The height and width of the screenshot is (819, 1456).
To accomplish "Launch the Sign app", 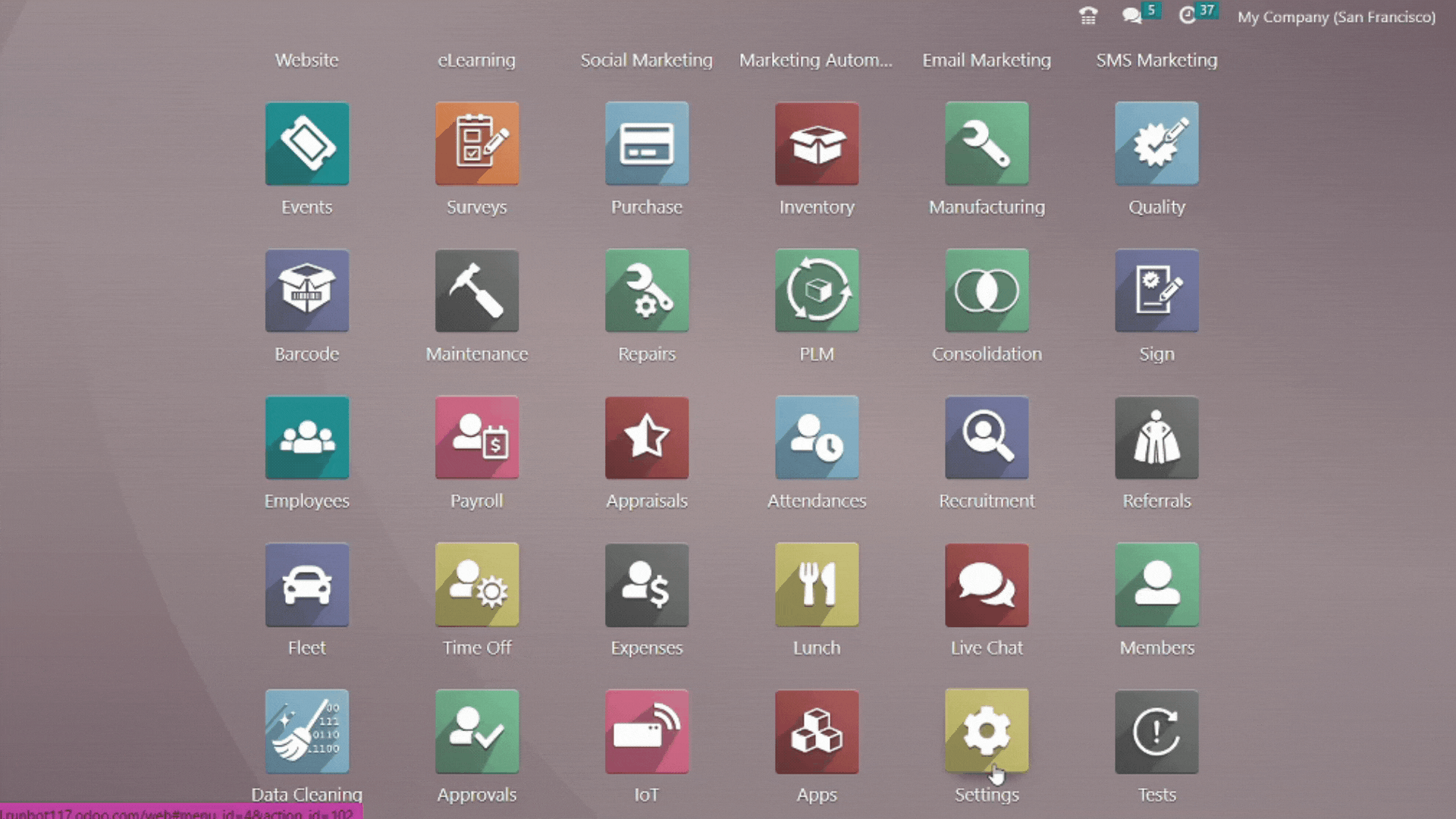I will pos(1156,291).
